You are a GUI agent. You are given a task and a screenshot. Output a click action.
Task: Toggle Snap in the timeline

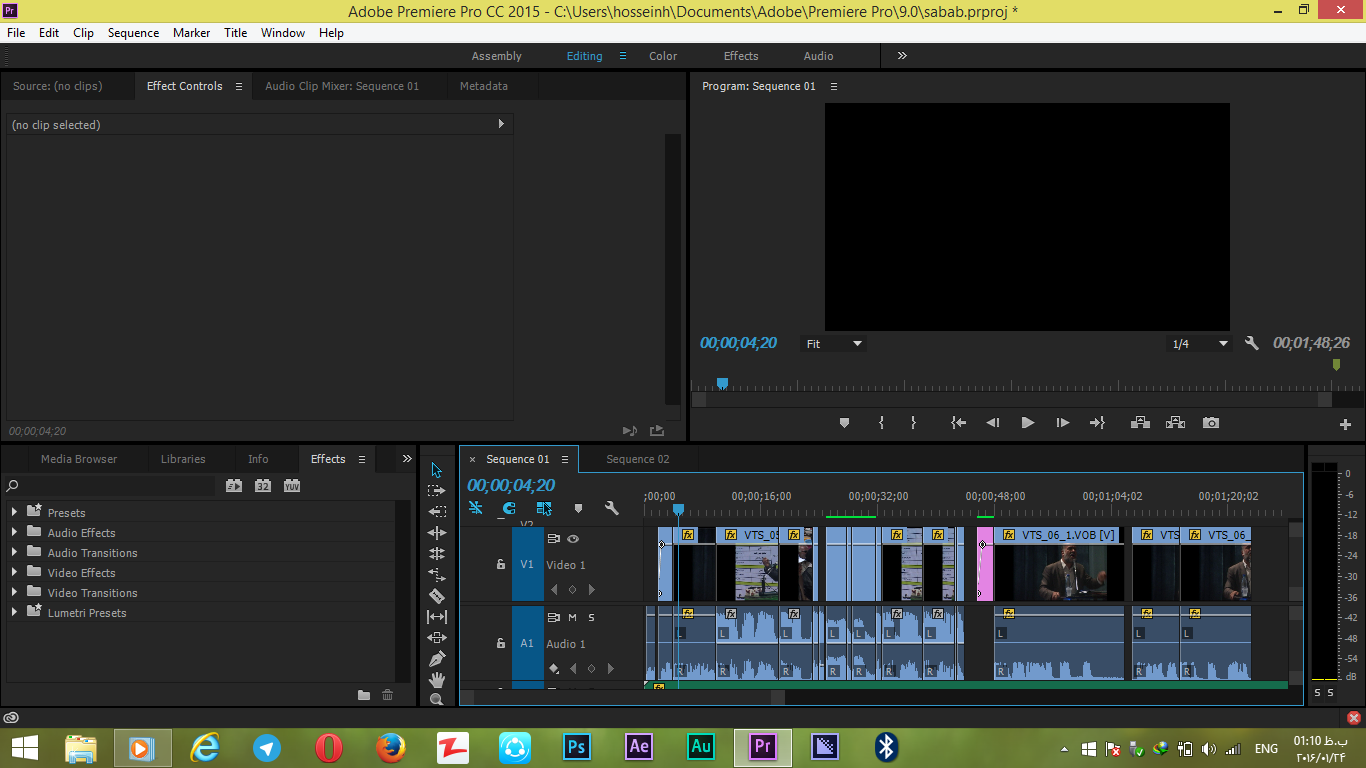click(x=509, y=508)
